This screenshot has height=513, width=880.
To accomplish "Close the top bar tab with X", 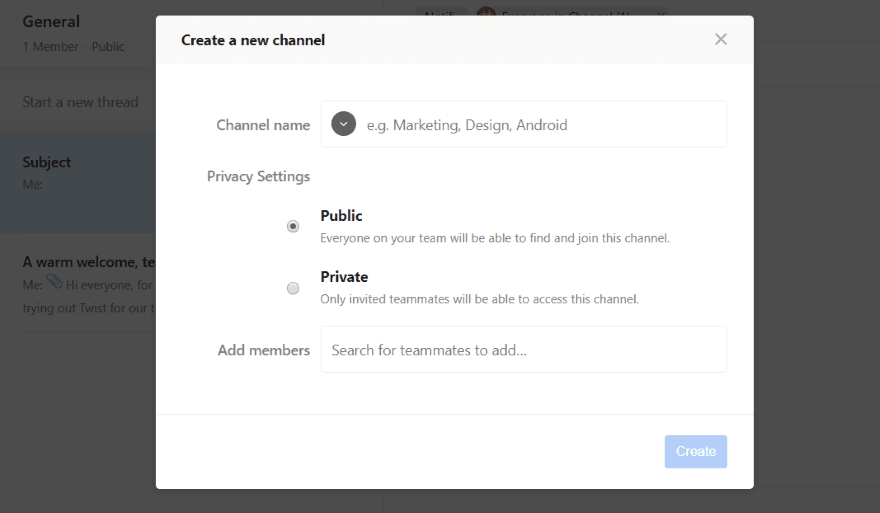I will tap(662, 15).
